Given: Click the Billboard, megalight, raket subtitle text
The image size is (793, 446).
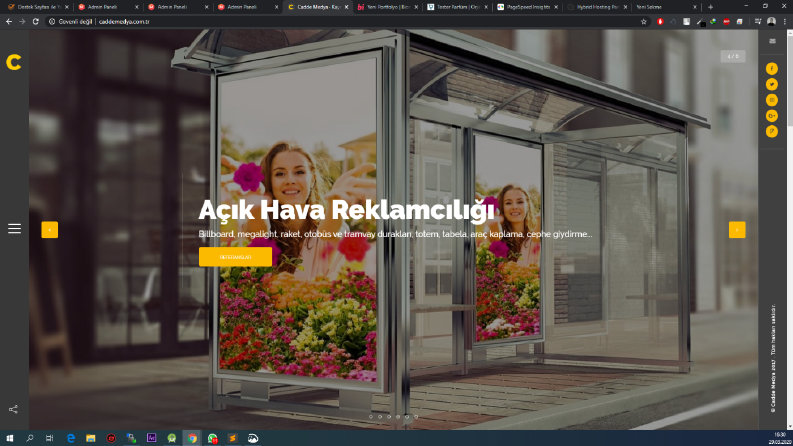Looking at the screenshot, I should 395,234.
